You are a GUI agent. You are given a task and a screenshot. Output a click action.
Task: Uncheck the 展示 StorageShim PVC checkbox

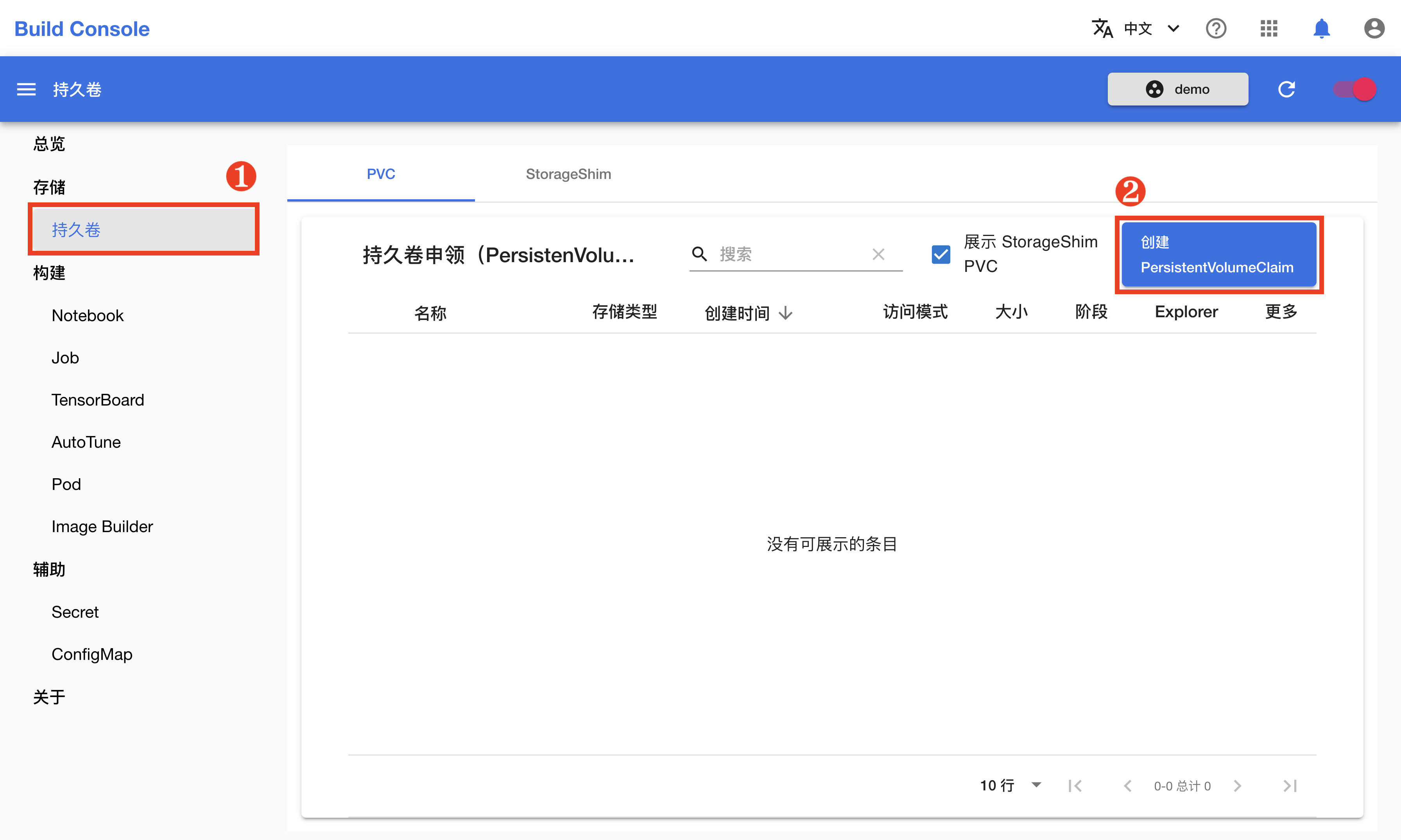click(941, 254)
